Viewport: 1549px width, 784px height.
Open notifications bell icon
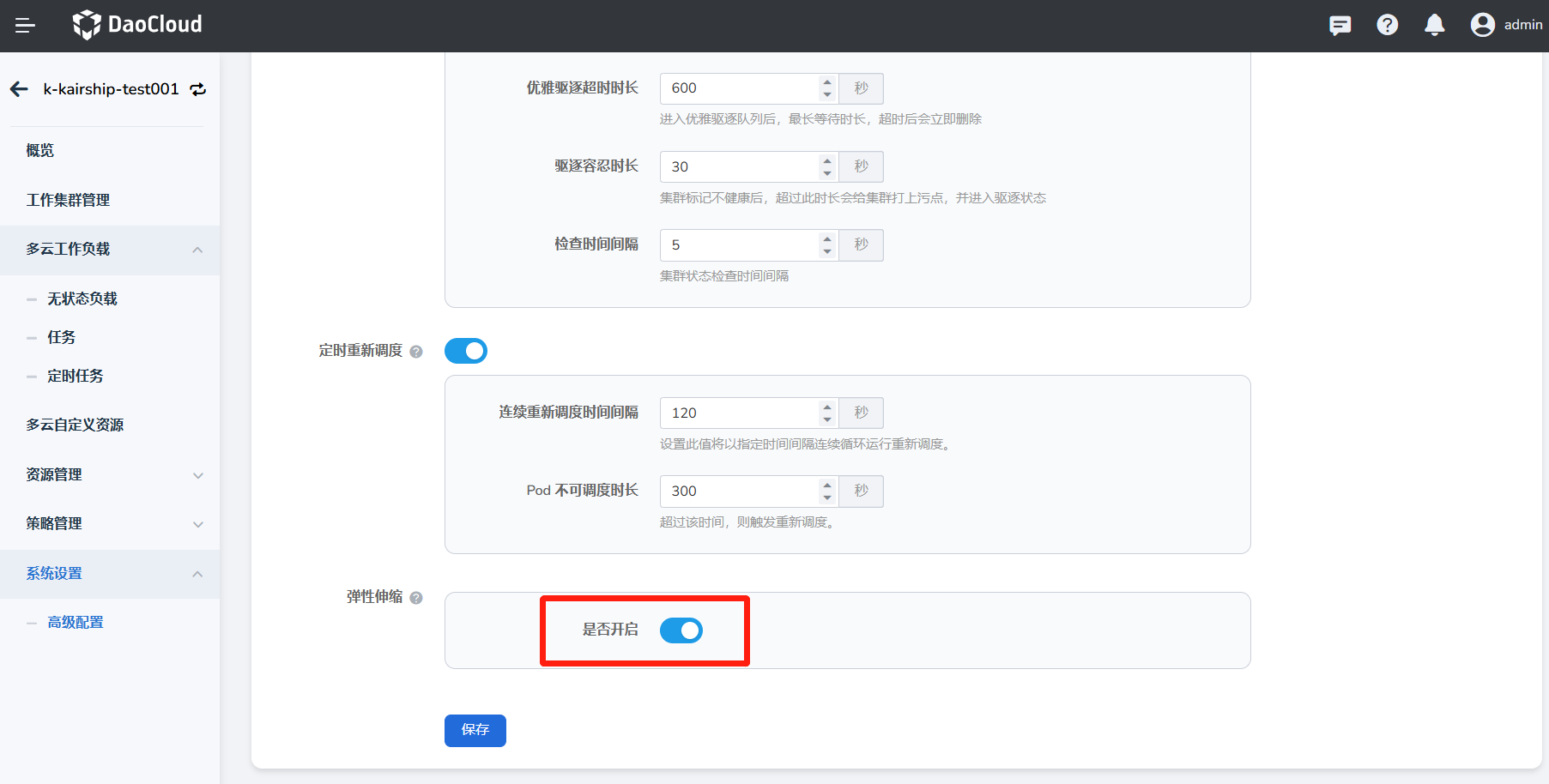pyautogui.click(x=1434, y=25)
